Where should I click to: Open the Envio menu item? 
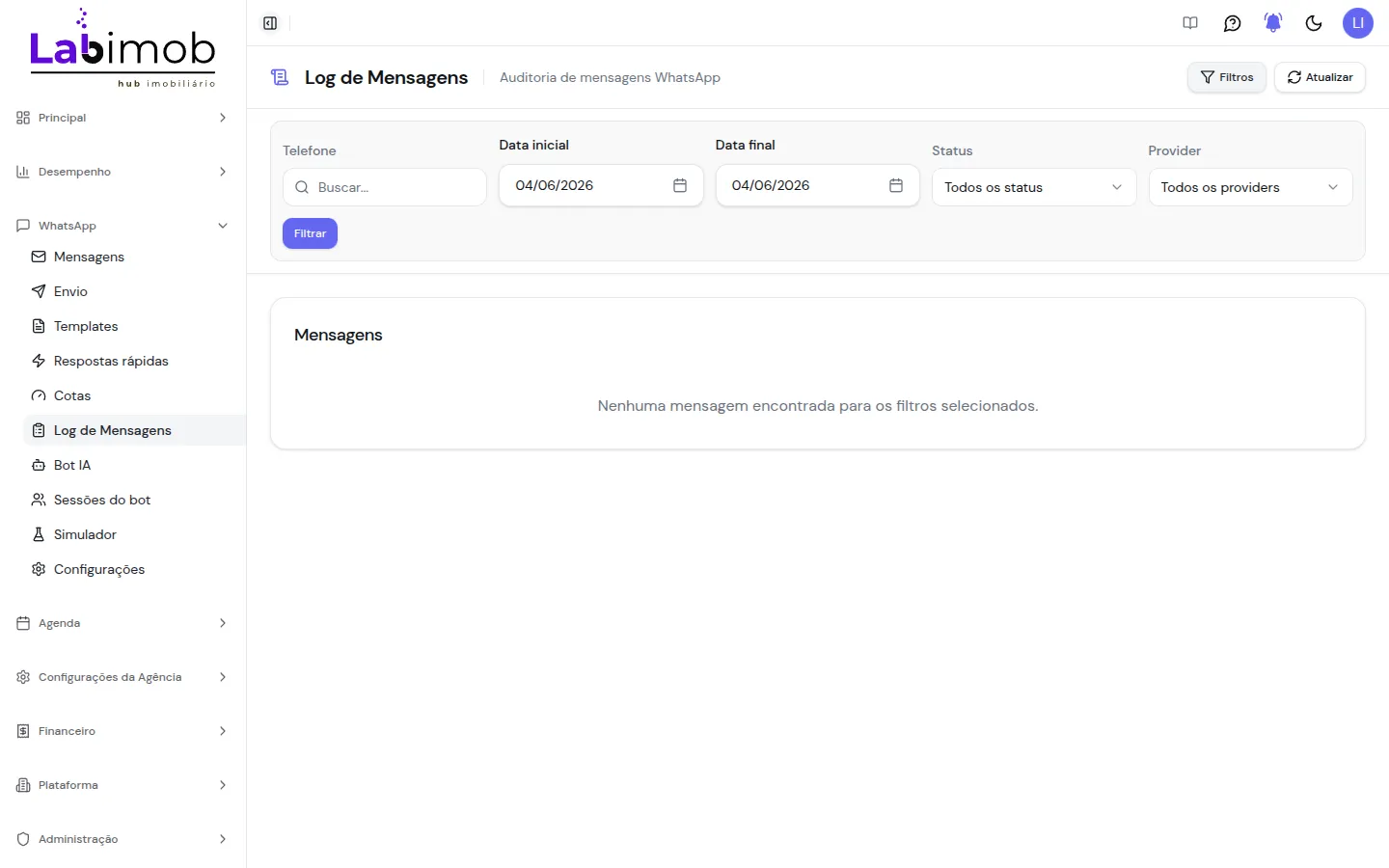134,291
